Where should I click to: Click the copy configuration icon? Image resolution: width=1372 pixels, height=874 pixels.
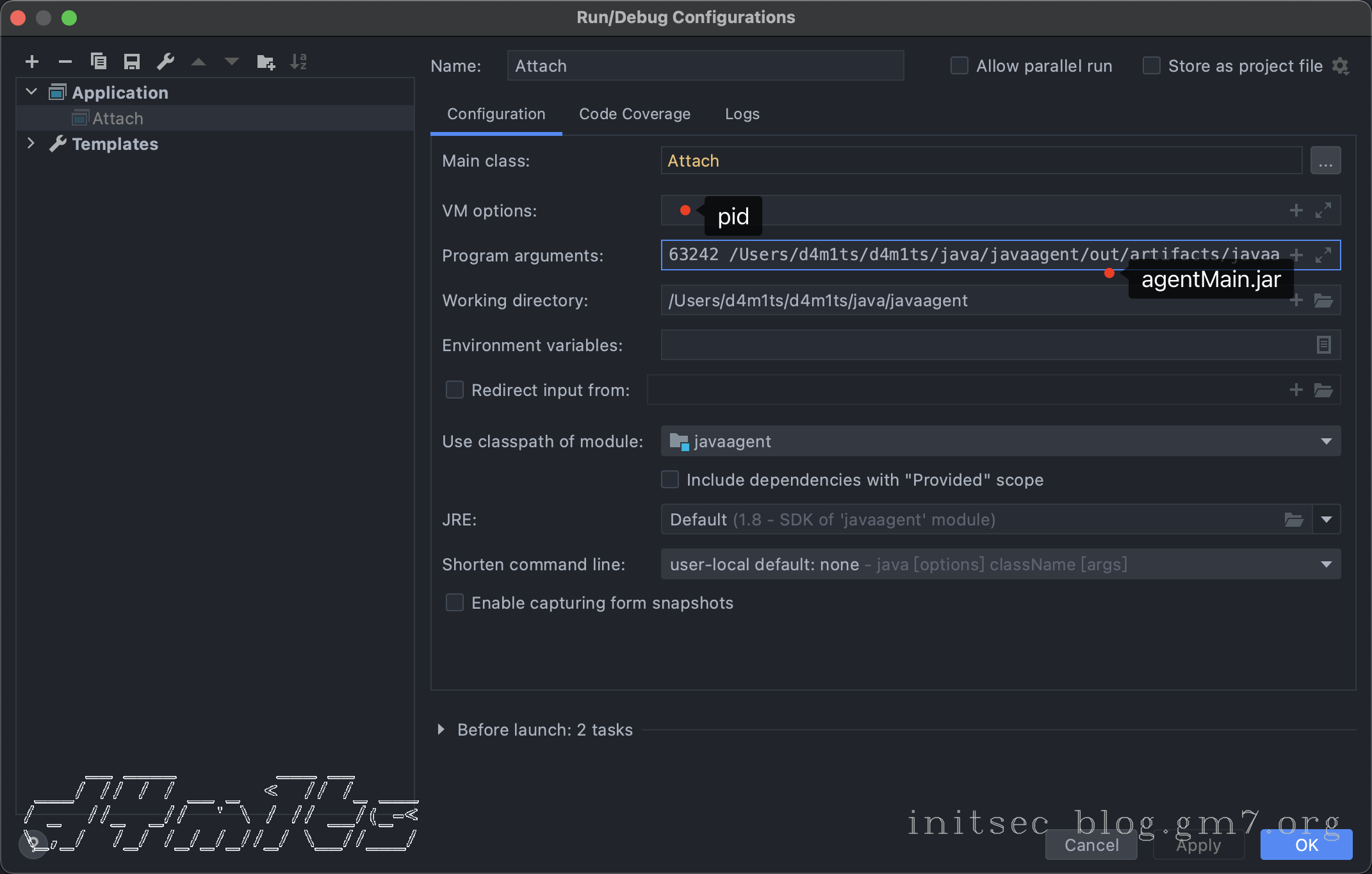[99, 62]
